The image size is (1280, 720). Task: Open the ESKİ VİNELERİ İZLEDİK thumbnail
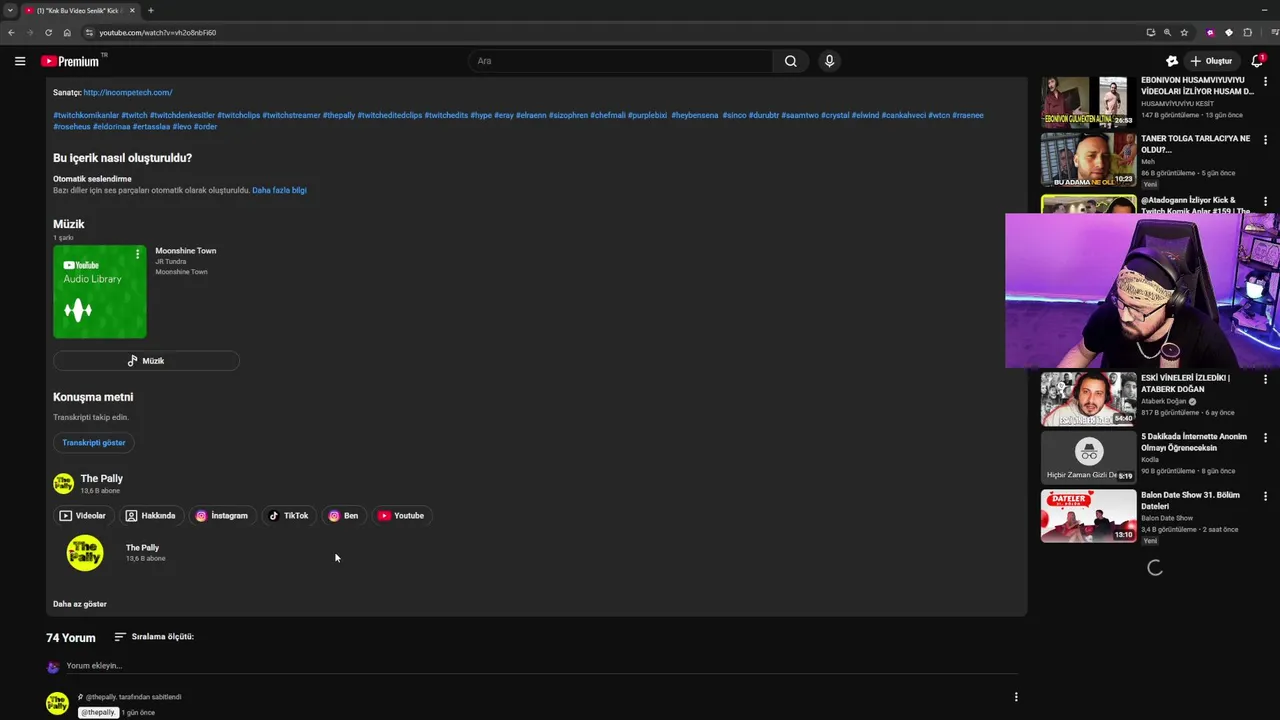pos(1088,399)
